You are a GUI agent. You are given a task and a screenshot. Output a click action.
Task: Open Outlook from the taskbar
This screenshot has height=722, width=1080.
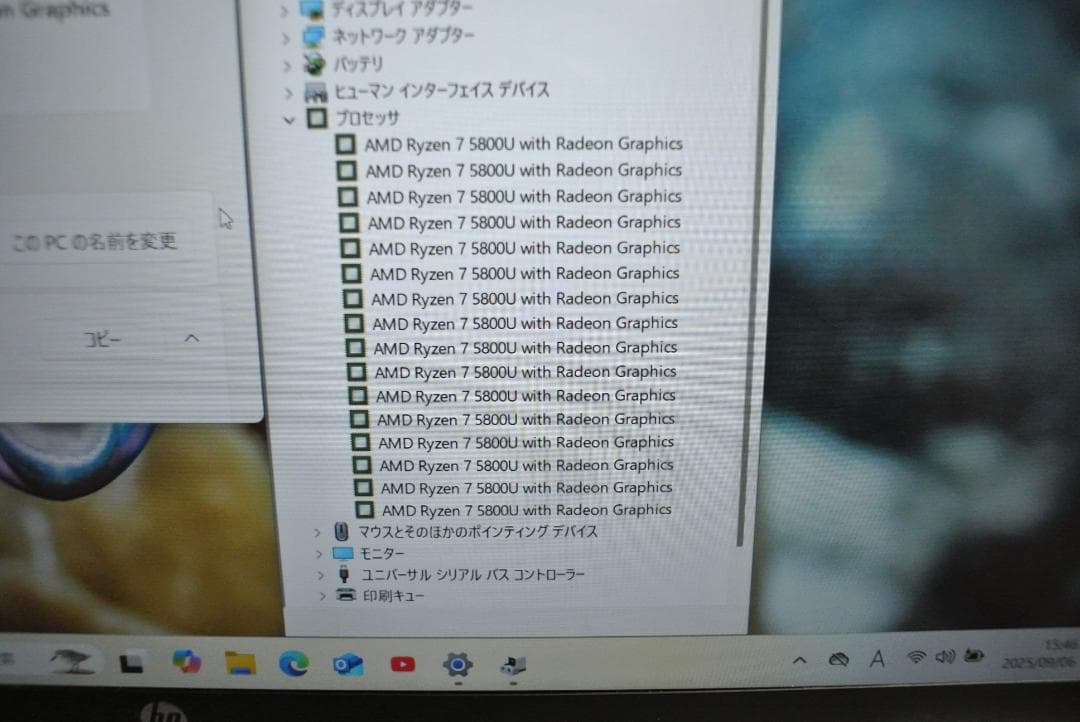point(348,663)
